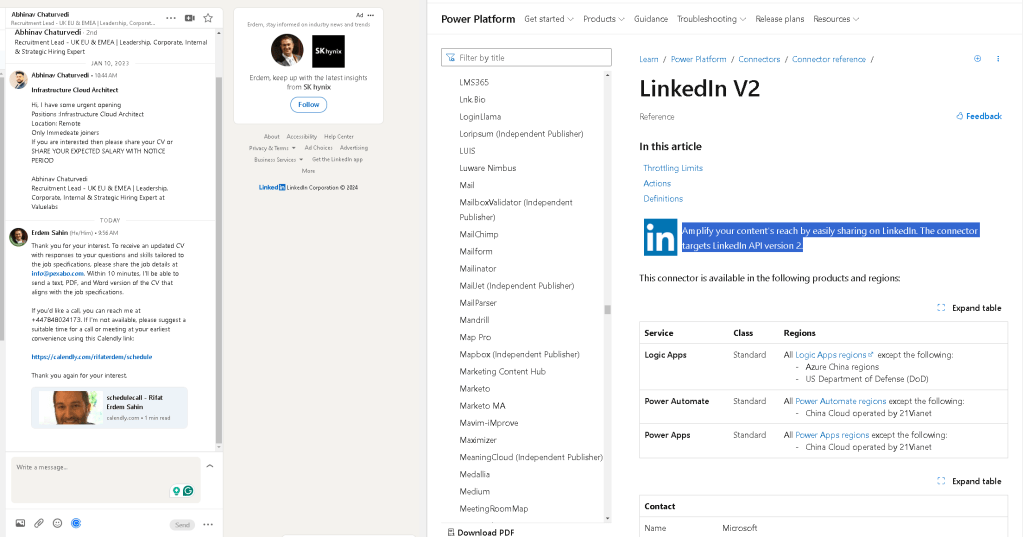The width and height of the screenshot is (1023, 537).
Task: Open the article more actions vertical dots
Action: [998, 59]
